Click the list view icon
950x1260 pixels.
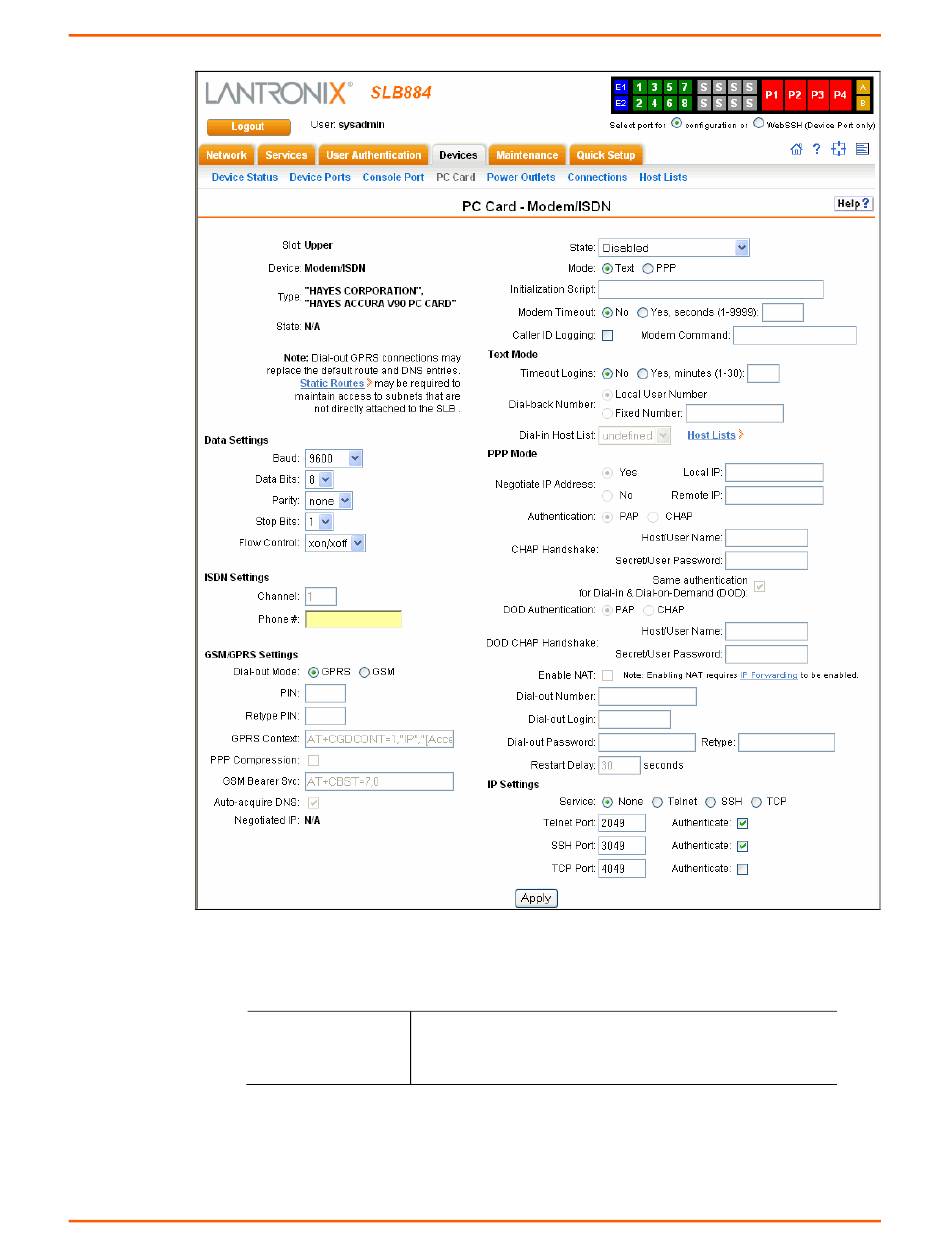[x=862, y=149]
